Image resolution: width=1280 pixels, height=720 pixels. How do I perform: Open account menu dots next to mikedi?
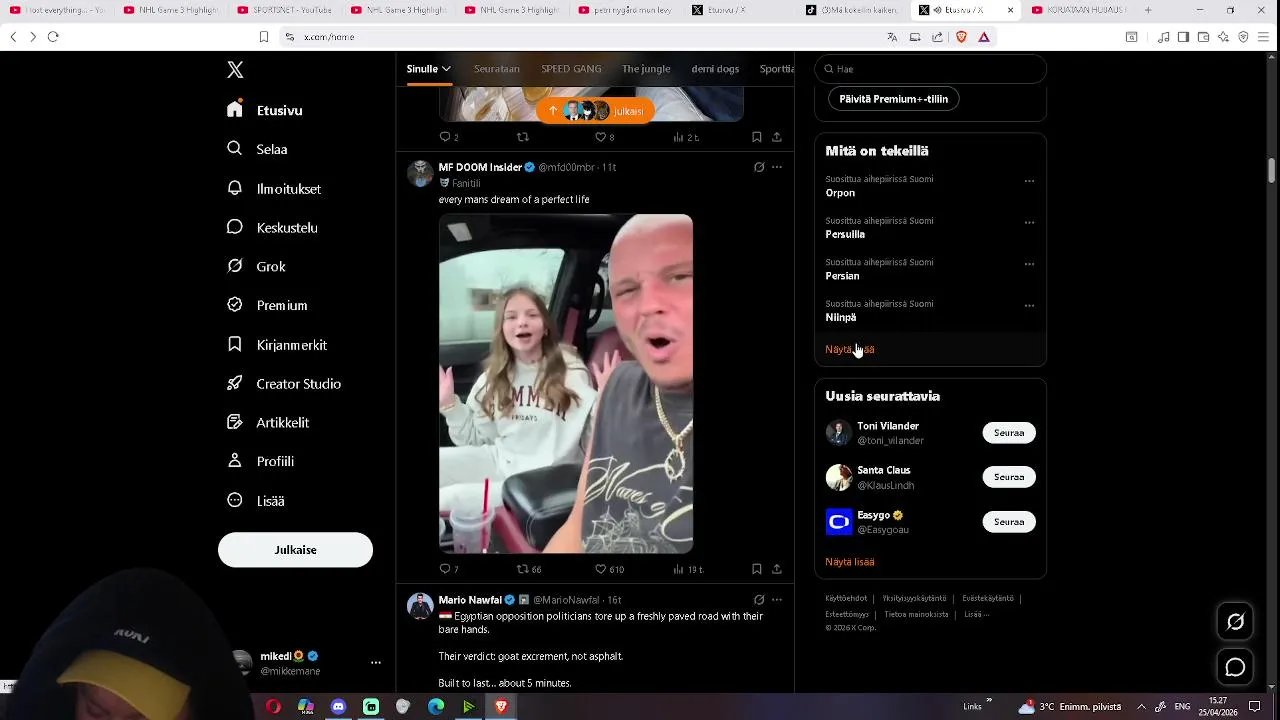click(376, 663)
